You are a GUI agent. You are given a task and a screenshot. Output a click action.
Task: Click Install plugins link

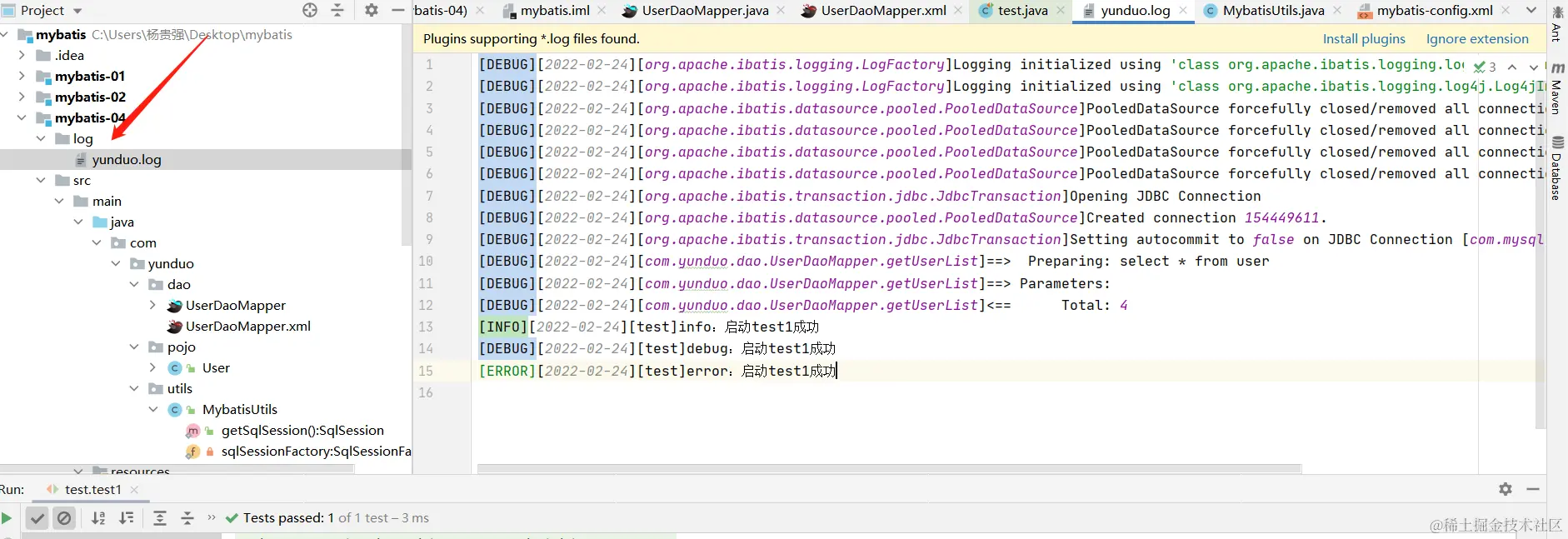(x=1364, y=38)
